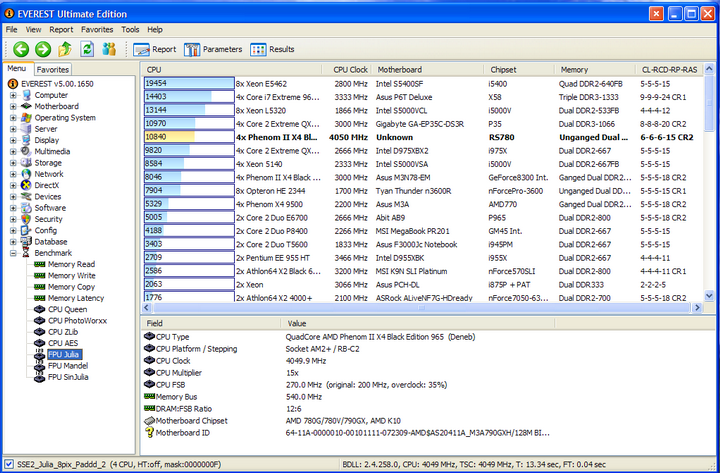Image resolution: width=720 pixels, height=473 pixels.
Task: Click the Server icon in the tree
Action: pyautogui.click(x=26, y=129)
